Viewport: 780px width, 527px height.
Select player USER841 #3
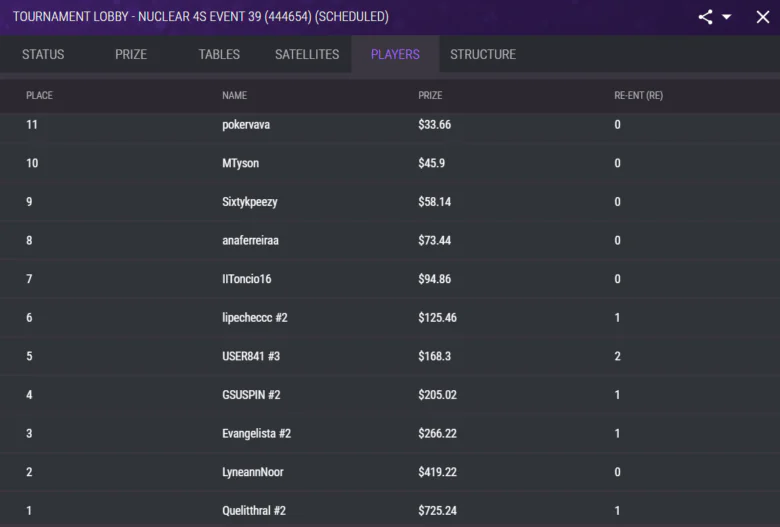click(x=251, y=356)
